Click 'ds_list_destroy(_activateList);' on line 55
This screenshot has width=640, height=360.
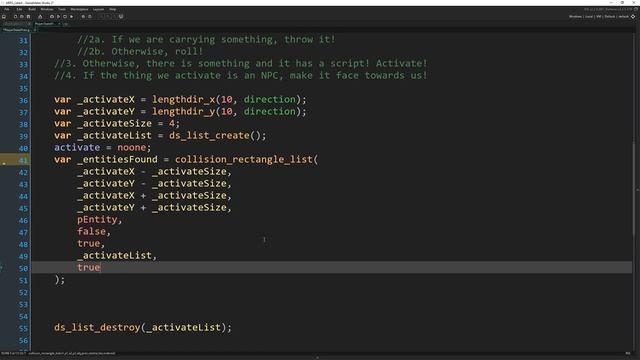click(143, 327)
